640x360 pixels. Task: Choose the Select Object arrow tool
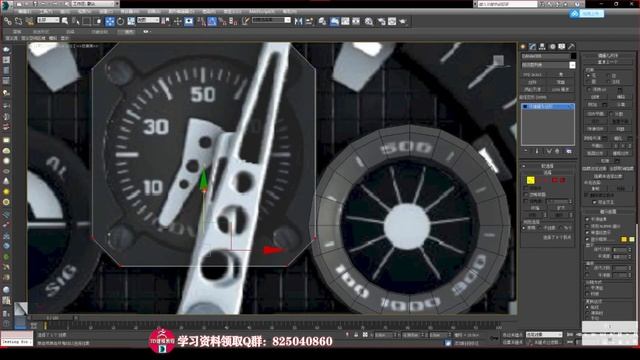[65, 21]
